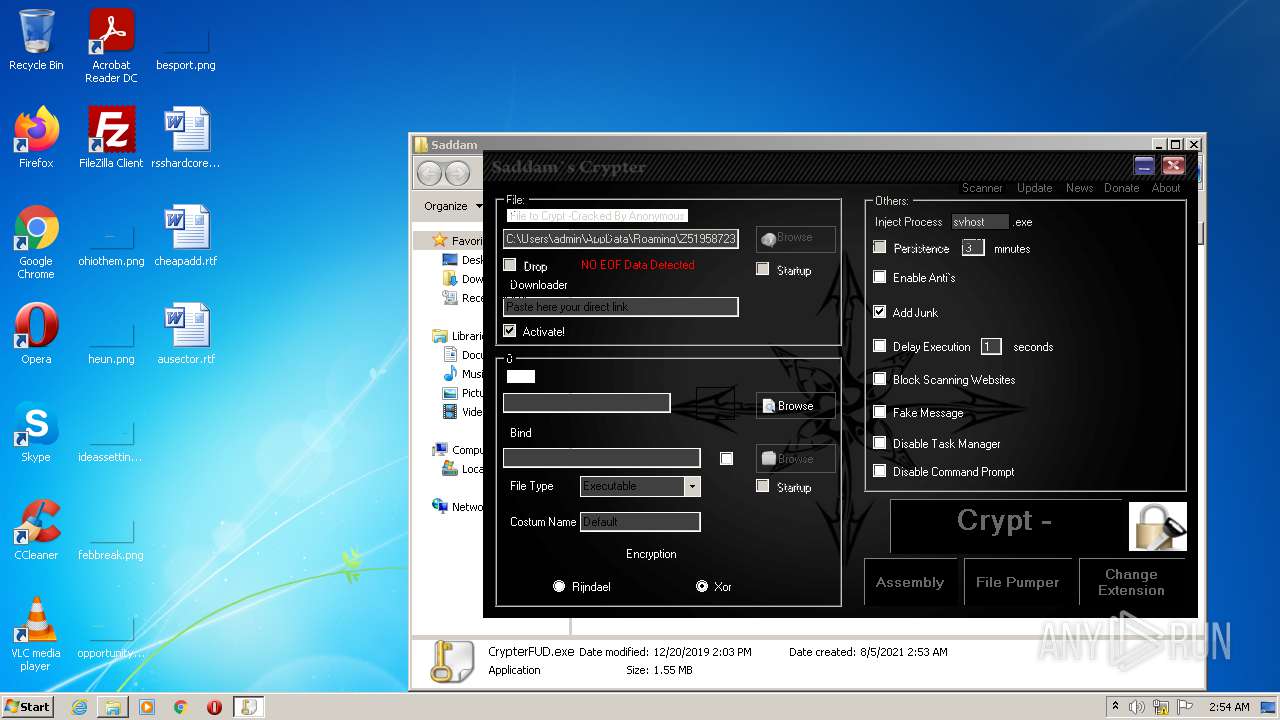This screenshot has height=720, width=1280.
Task: Click the Persistence minutes value box
Action: (972, 248)
